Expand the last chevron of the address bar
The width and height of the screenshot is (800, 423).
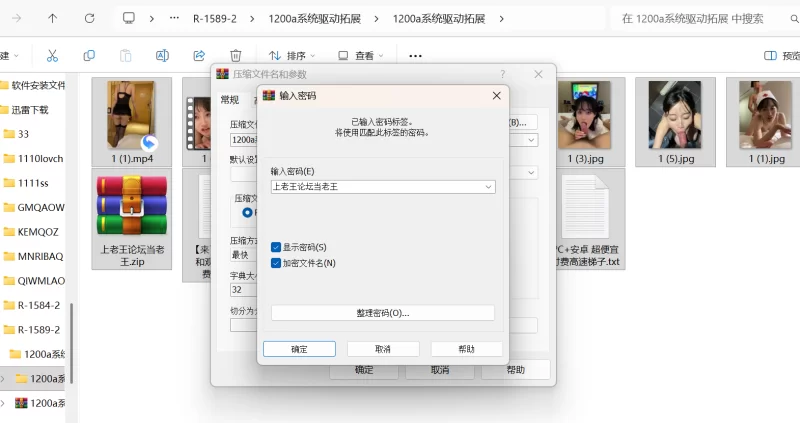click(x=502, y=19)
